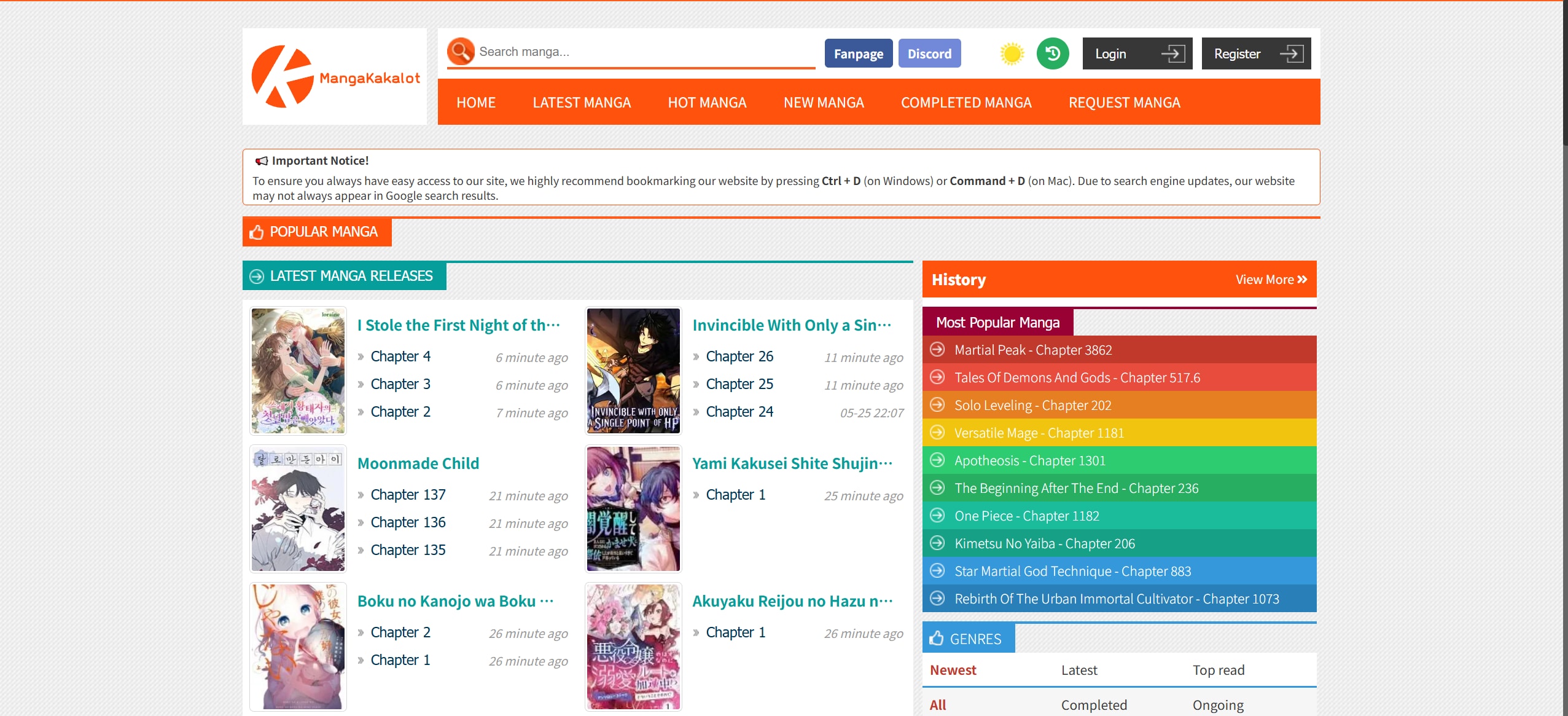The image size is (1568, 716).
Task: Click View More in the History panel
Action: pos(1271,280)
